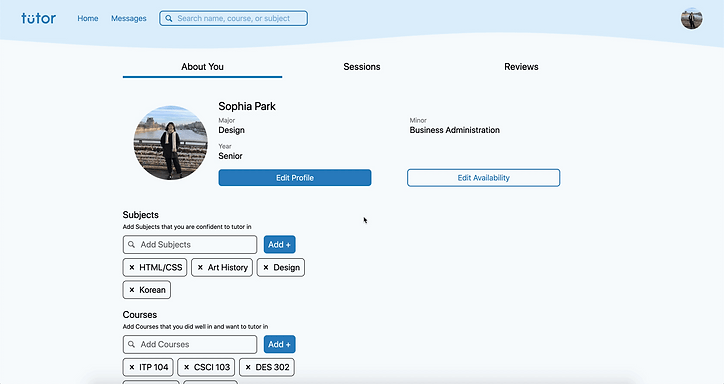Open Messages page

pyautogui.click(x=128, y=18)
